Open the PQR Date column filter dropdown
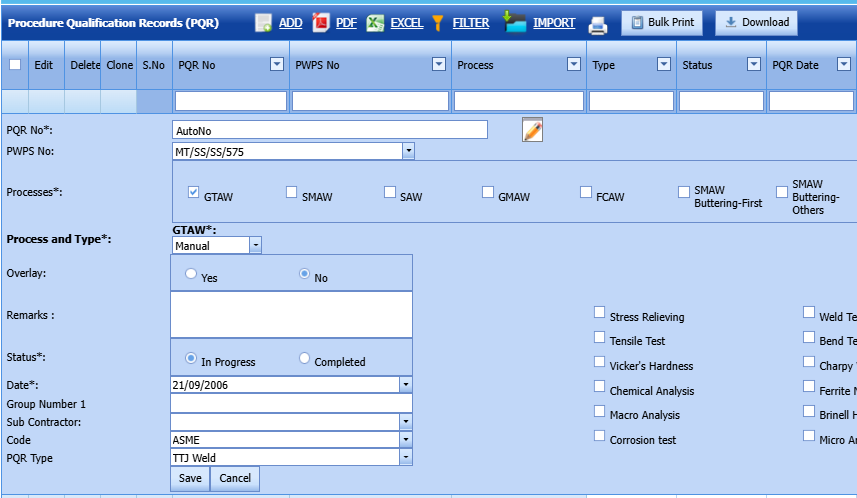Screen dimensions: 857x498 tap(844, 65)
